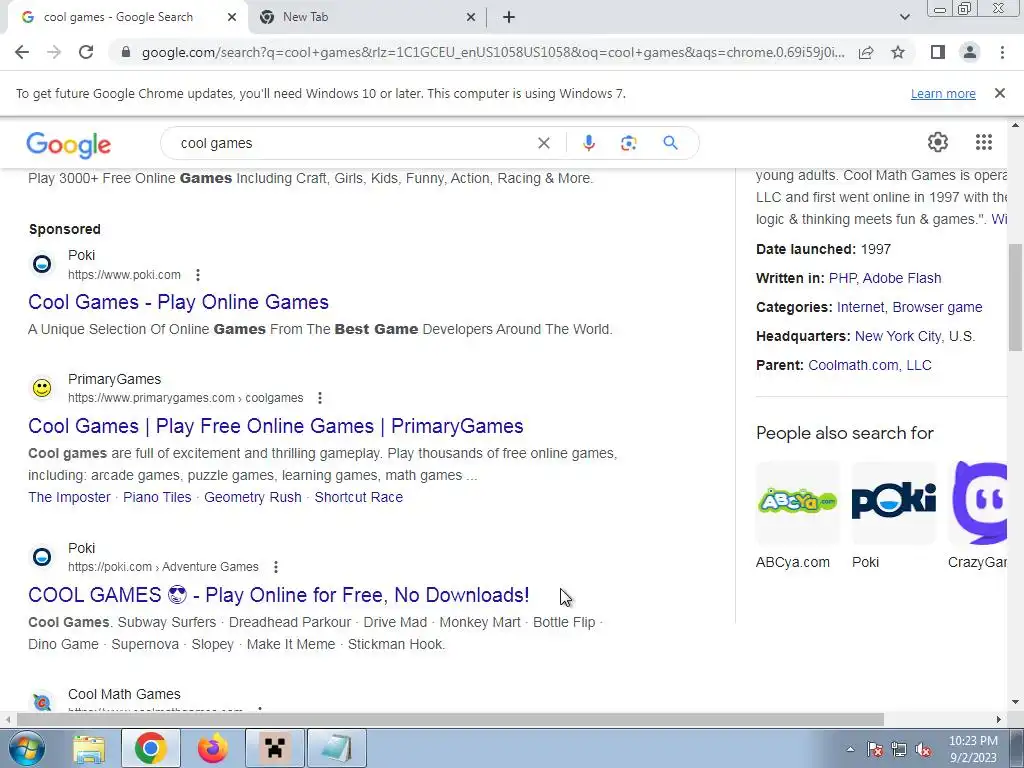Open a new tab with plus button
Viewport: 1024px width, 768px height.
(x=509, y=17)
